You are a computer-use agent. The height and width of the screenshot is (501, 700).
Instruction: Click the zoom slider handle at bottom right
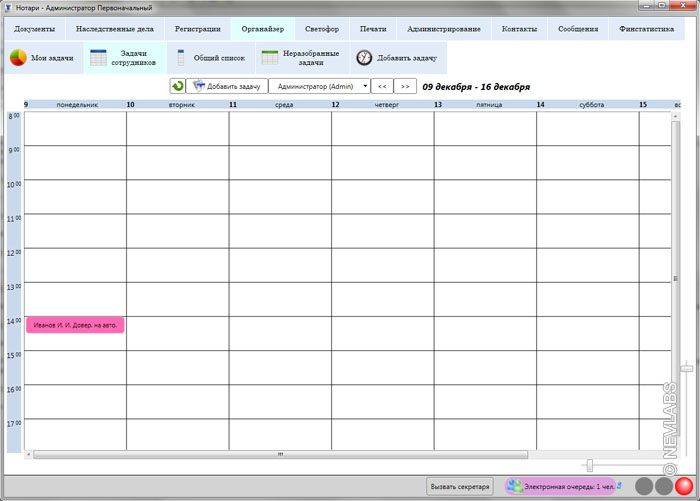coord(589,465)
